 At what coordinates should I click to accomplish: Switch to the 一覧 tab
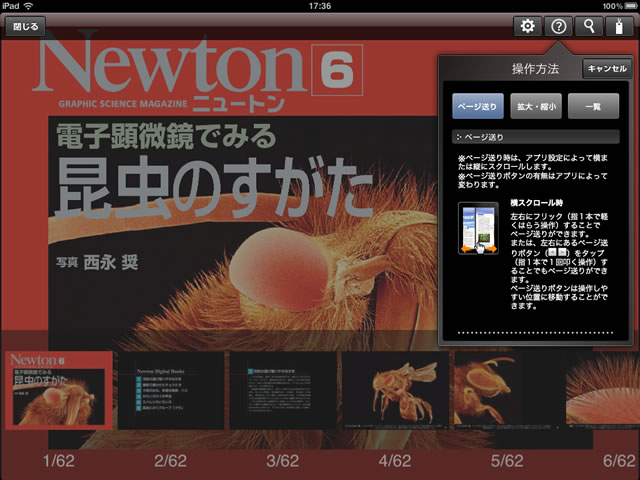593,106
